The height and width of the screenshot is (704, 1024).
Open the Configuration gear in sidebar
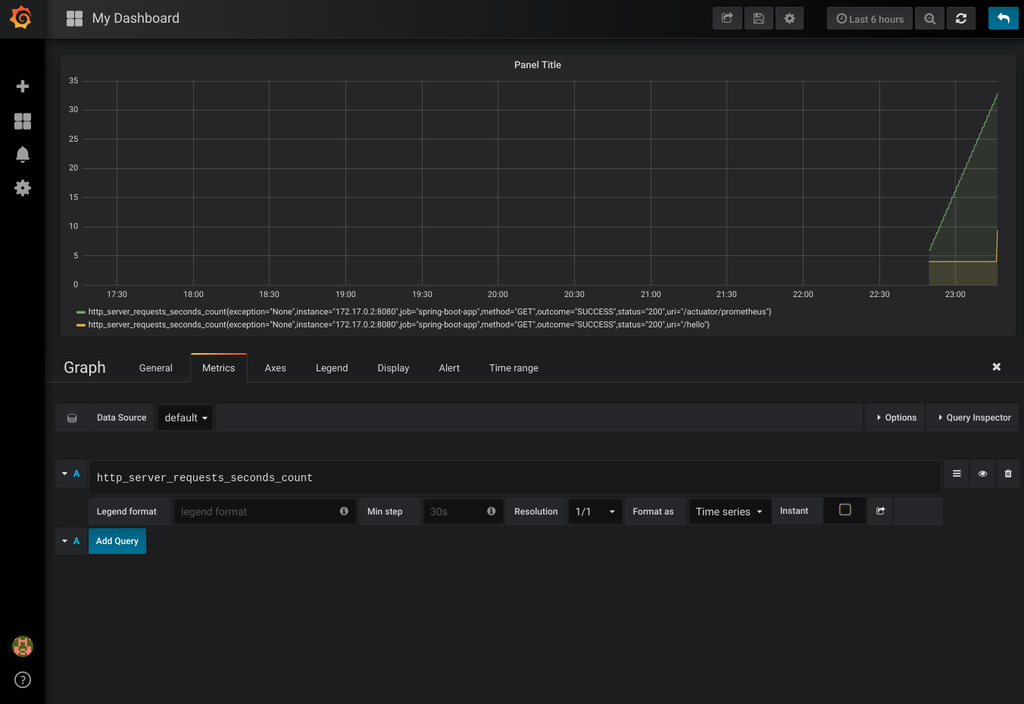coord(22,188)
